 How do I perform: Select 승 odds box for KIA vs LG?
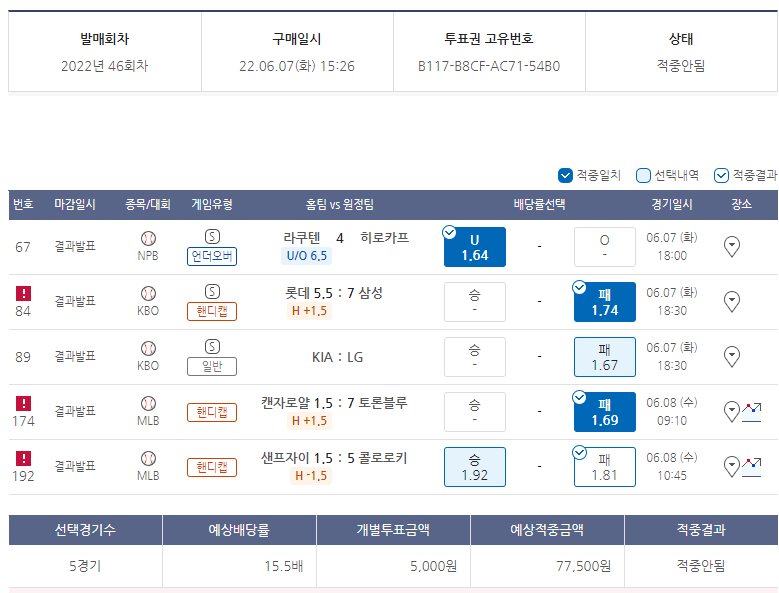(x=475, y=357)
